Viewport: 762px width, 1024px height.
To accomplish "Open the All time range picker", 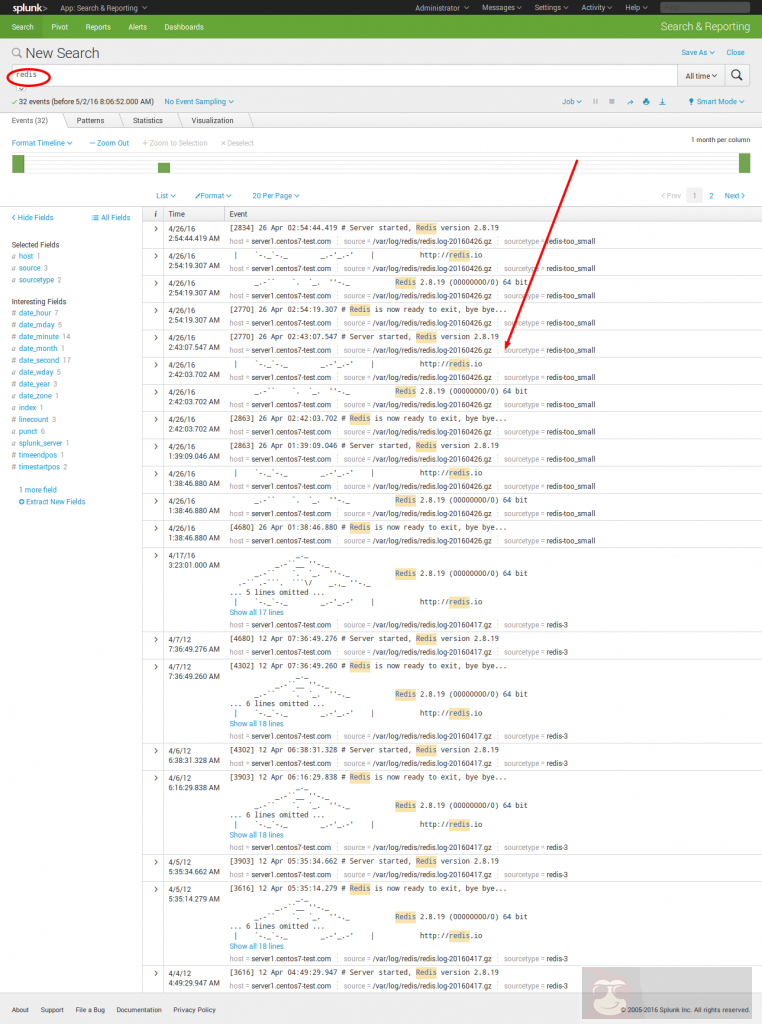I will pyautogui.click(x=701, y=76).
